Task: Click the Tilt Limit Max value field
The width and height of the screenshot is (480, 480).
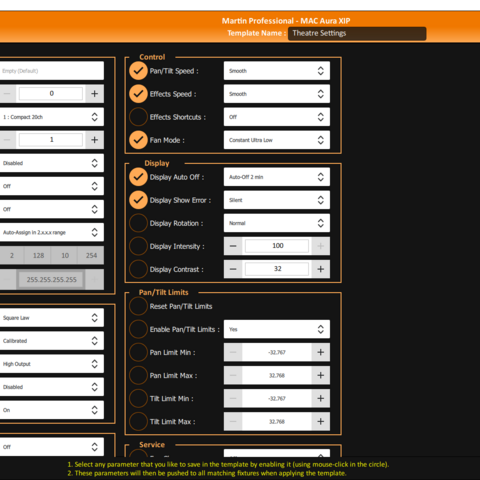Action: 277,421
